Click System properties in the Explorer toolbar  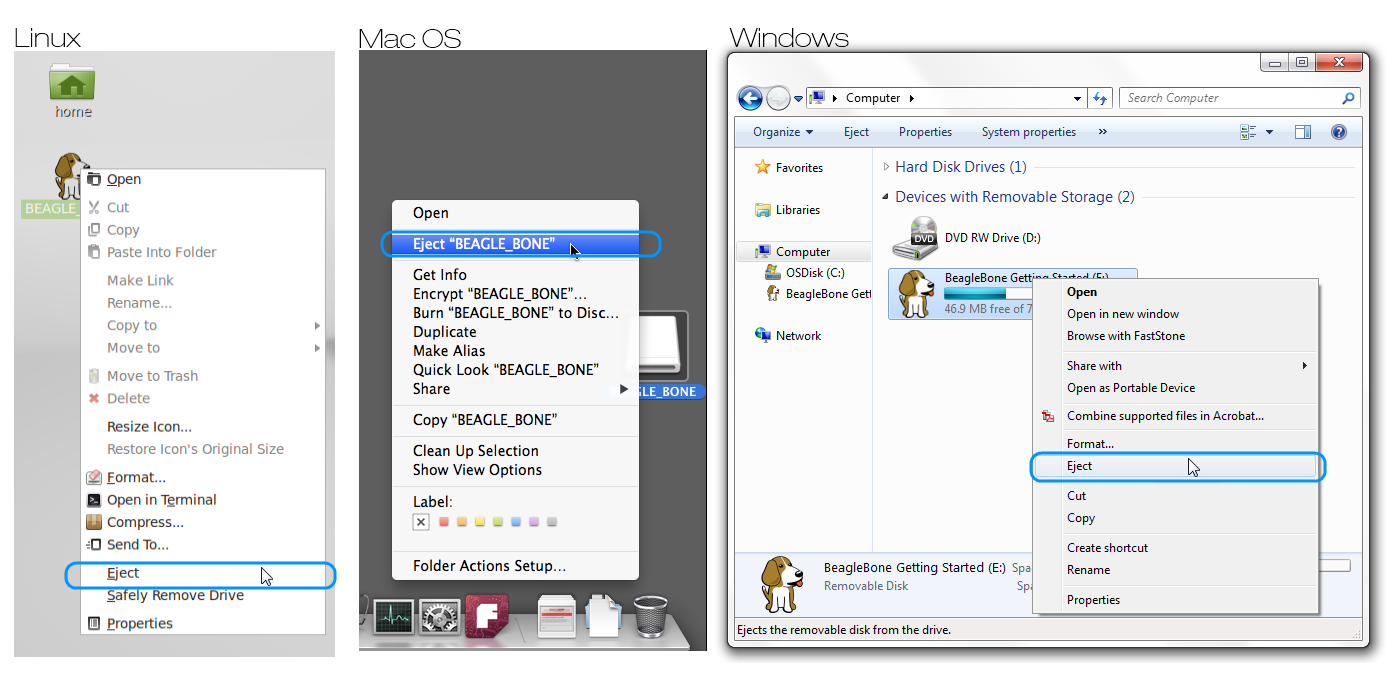pos(1028,132)
